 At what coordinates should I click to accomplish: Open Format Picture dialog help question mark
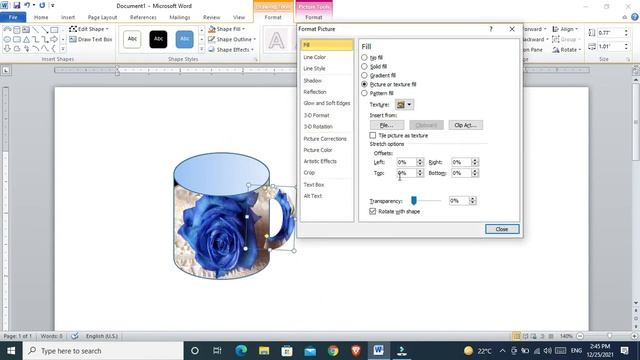491,29
